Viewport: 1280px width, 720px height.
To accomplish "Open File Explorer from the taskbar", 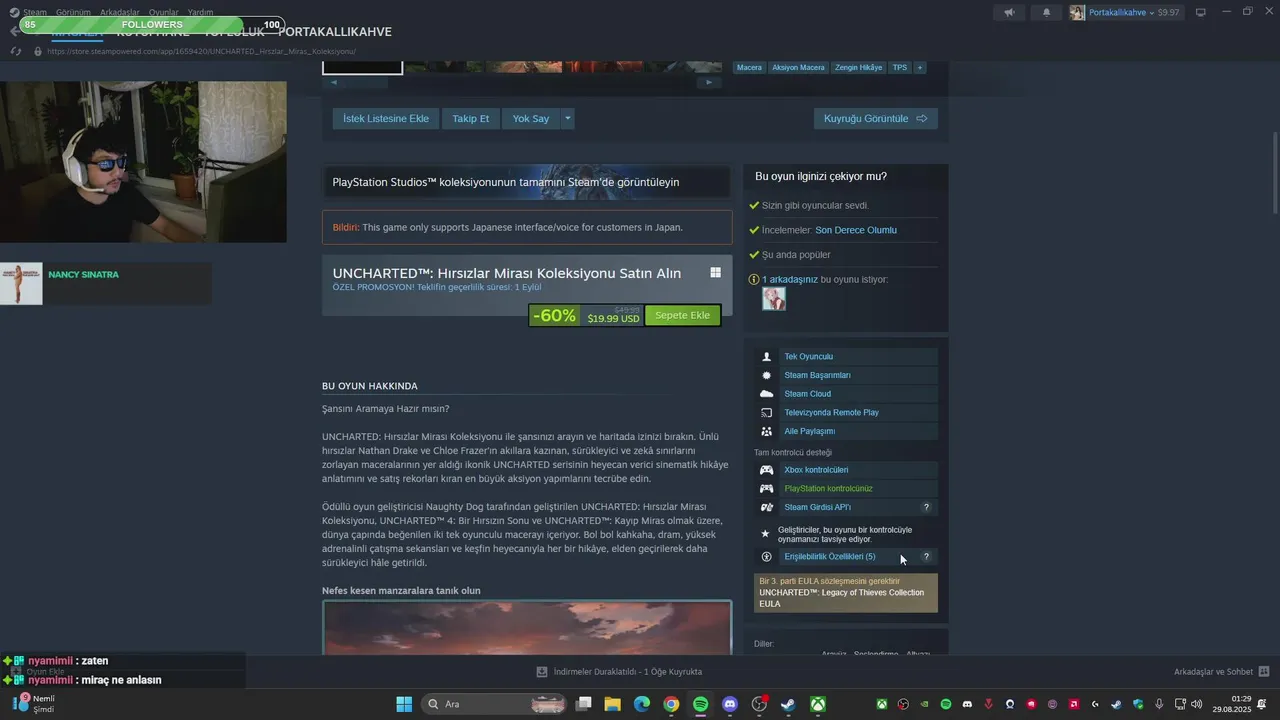I will (612, 704).
